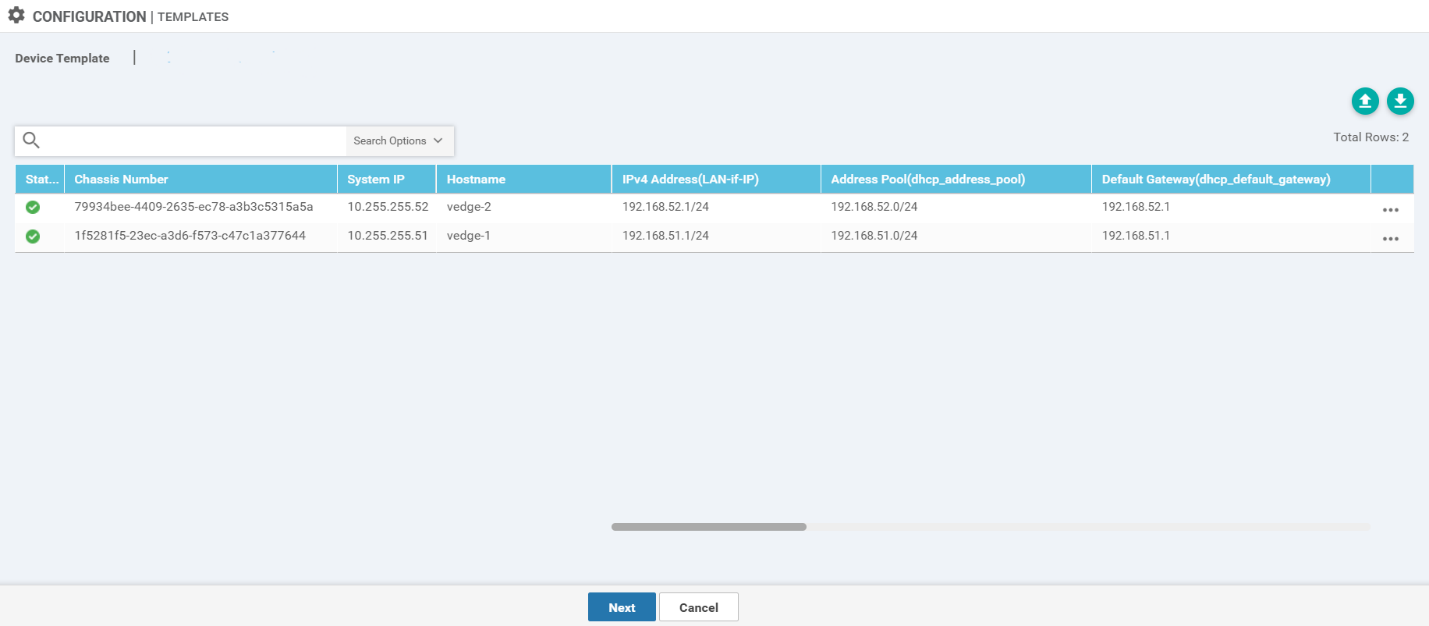Screen dimensions: 1429x626
Task: Click default gateway 192.168.51.1
Action: [x=1136, y=236]
